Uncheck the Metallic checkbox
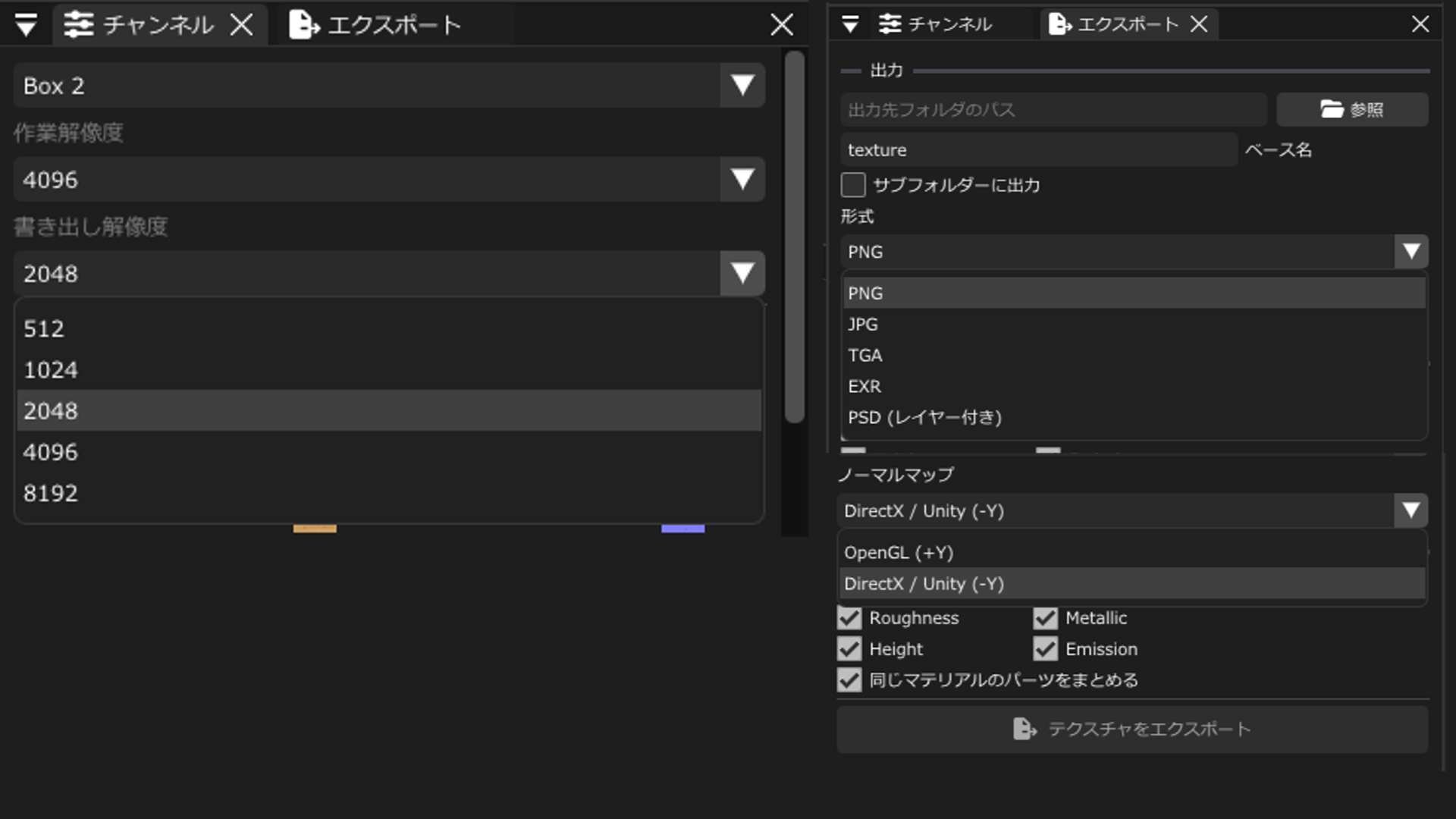The image size is (1456, 819). (x=1045, y=617)
